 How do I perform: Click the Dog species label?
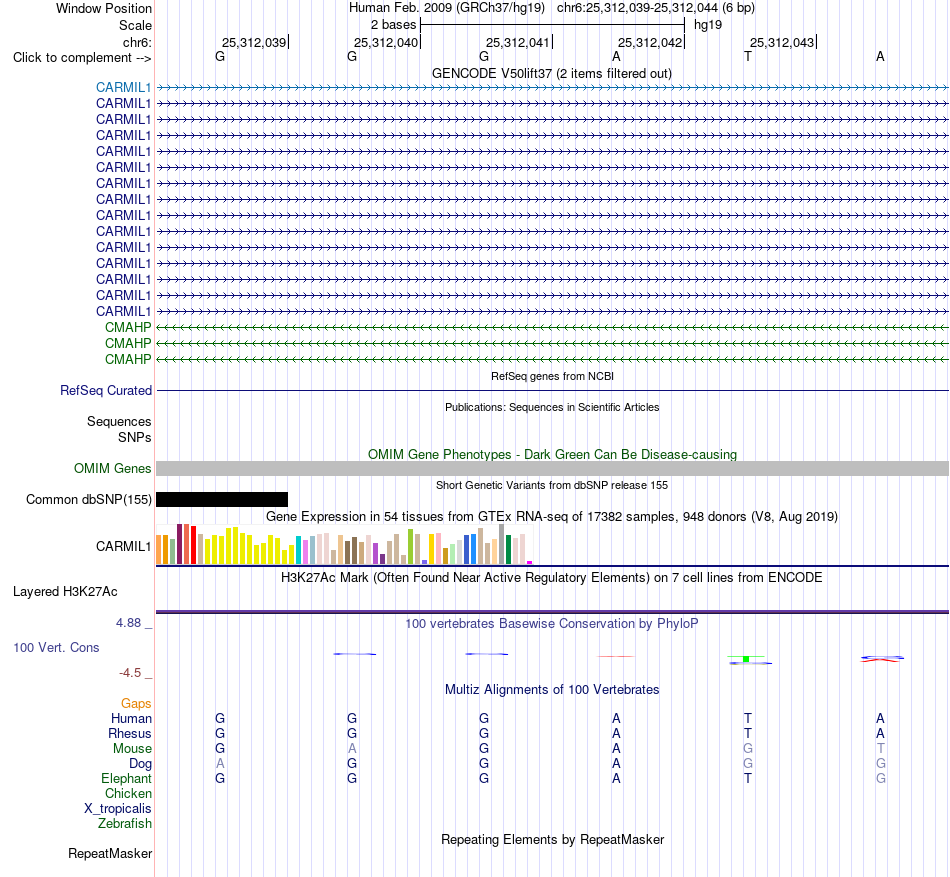coord(141,764)
